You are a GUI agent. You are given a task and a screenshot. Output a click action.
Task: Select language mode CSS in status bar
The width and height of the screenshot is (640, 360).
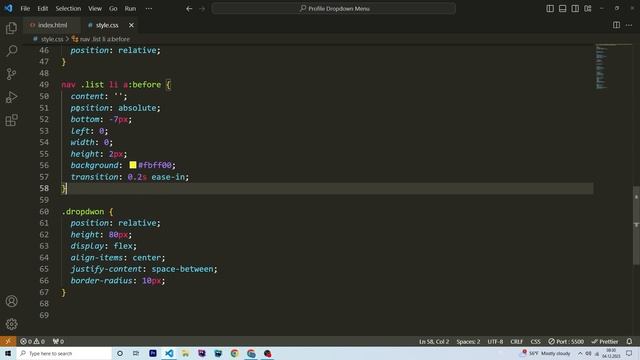[536, 341]
